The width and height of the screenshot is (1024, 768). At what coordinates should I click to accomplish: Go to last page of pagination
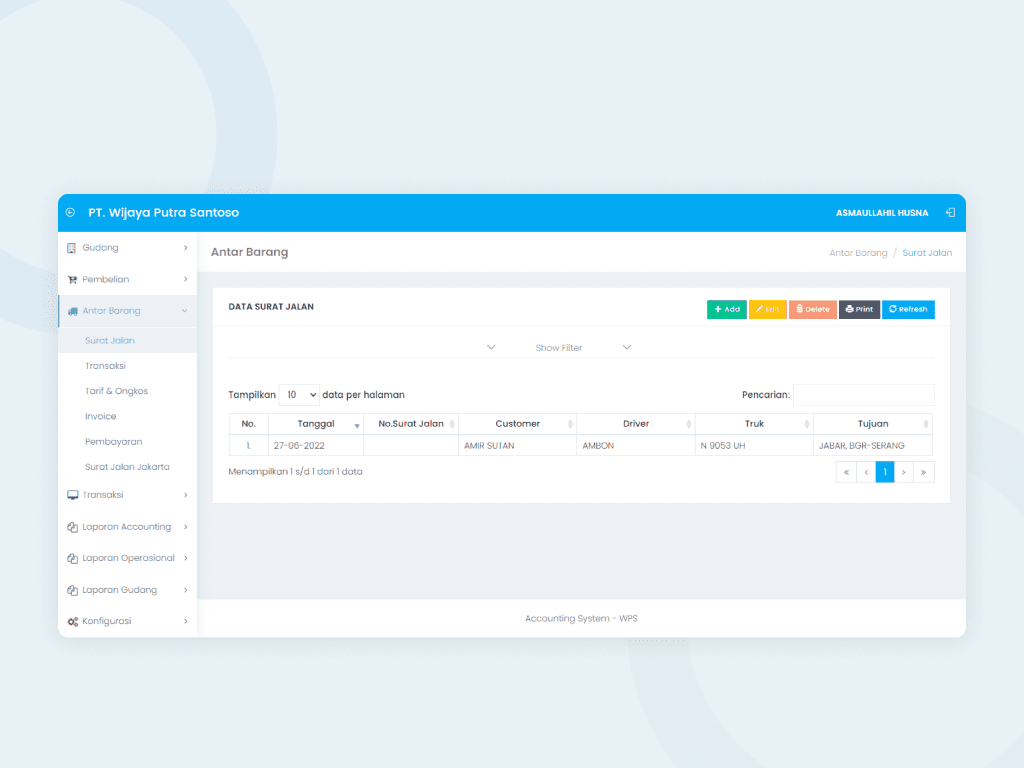(923, 472)
